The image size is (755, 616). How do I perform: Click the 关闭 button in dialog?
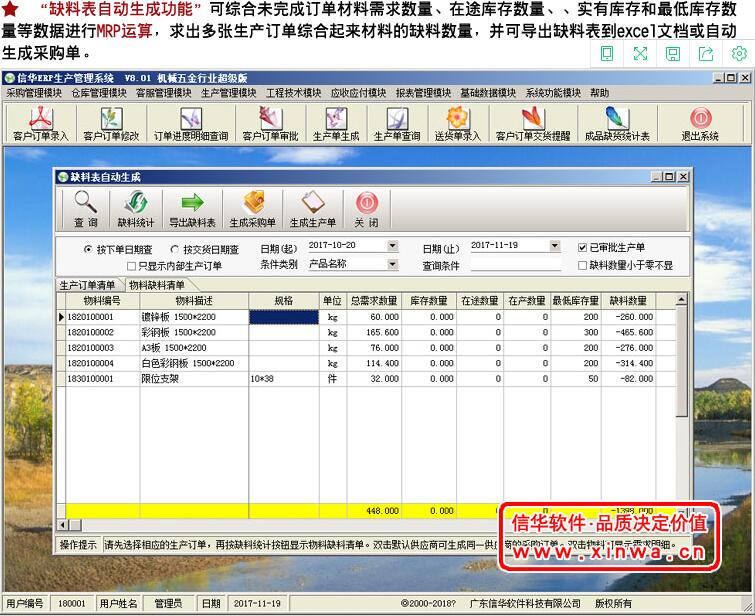tap(367, 209)
